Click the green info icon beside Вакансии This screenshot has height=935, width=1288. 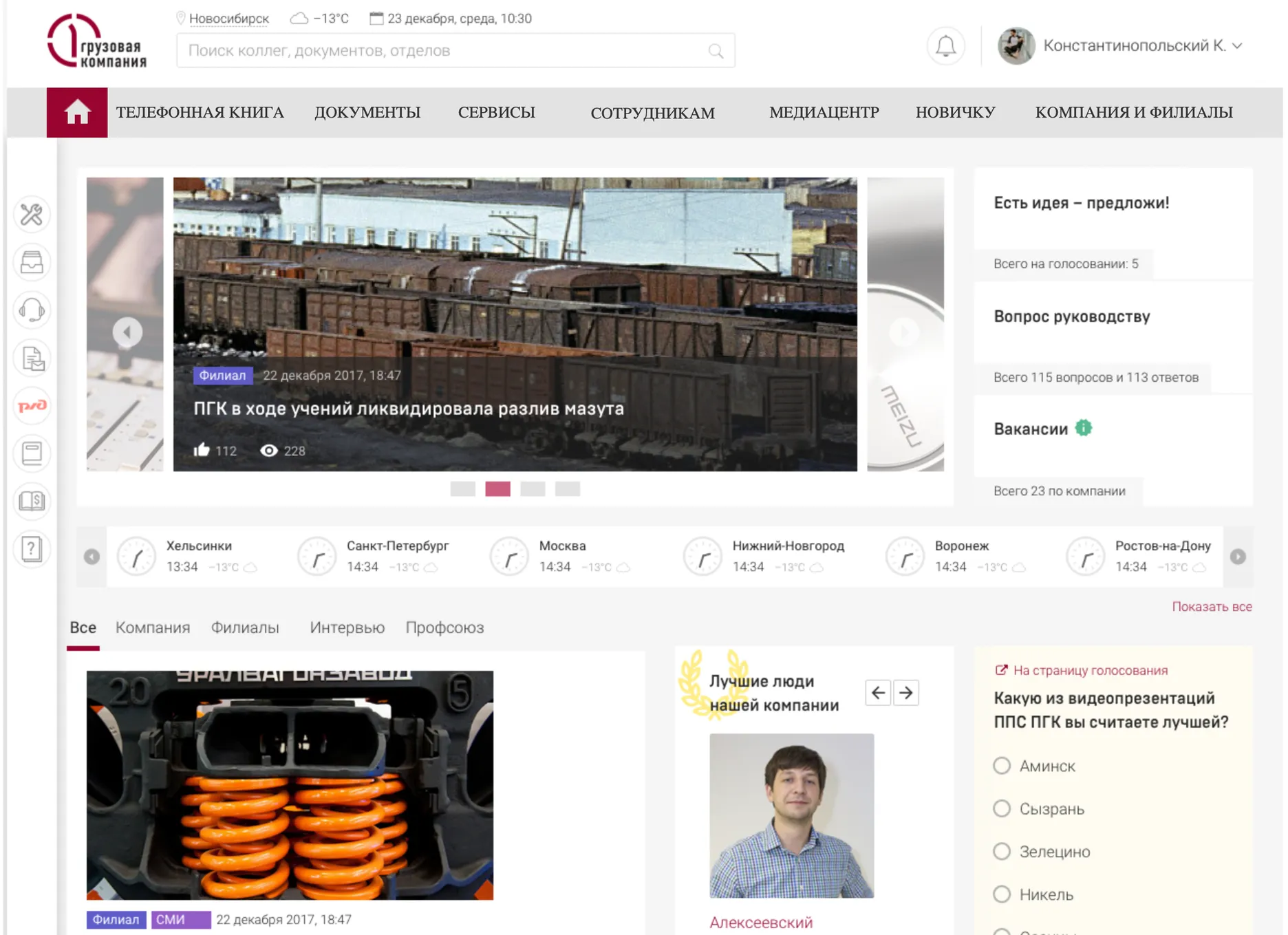click(1084, 428)
